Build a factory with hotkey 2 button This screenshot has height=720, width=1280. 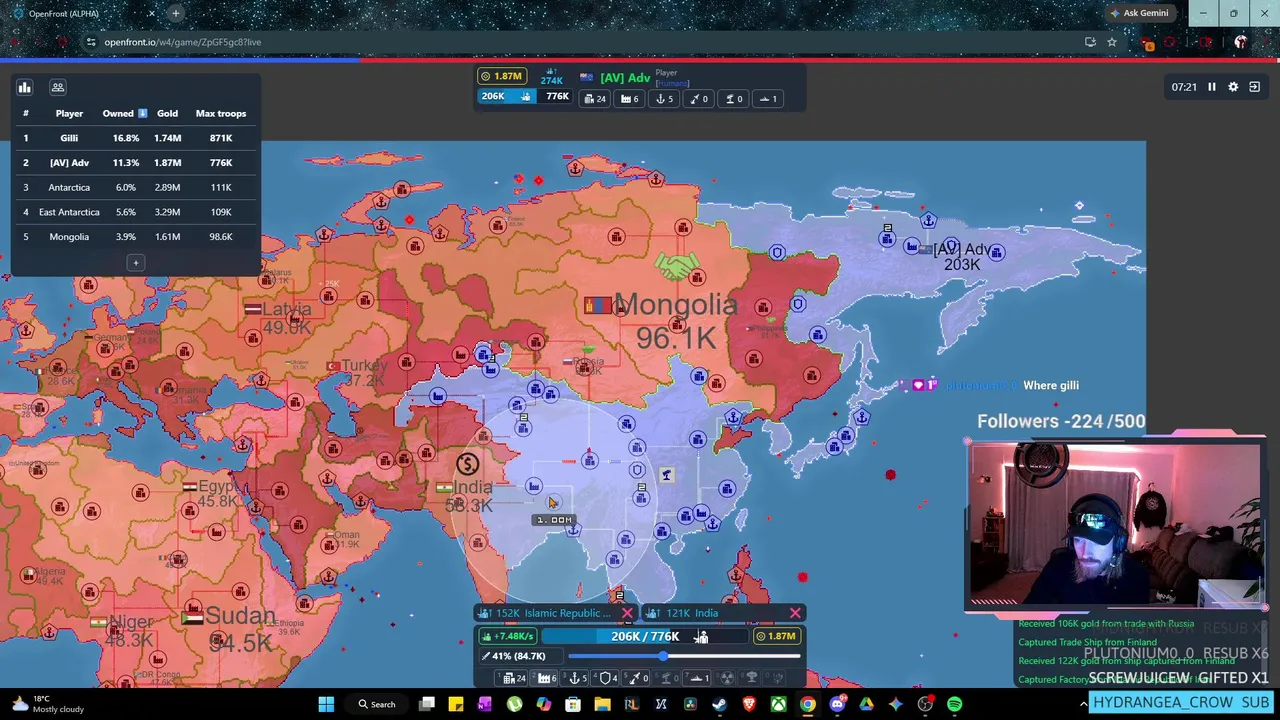coord(543,678)
